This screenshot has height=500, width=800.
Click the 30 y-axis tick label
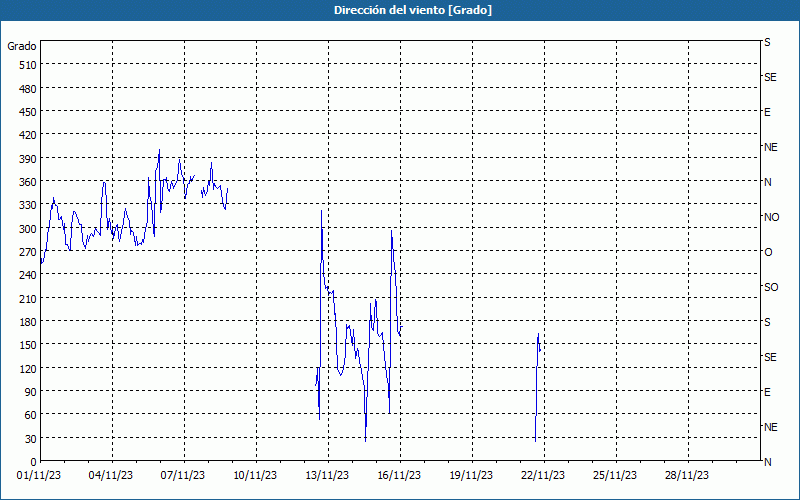click(x=31, y=439)
